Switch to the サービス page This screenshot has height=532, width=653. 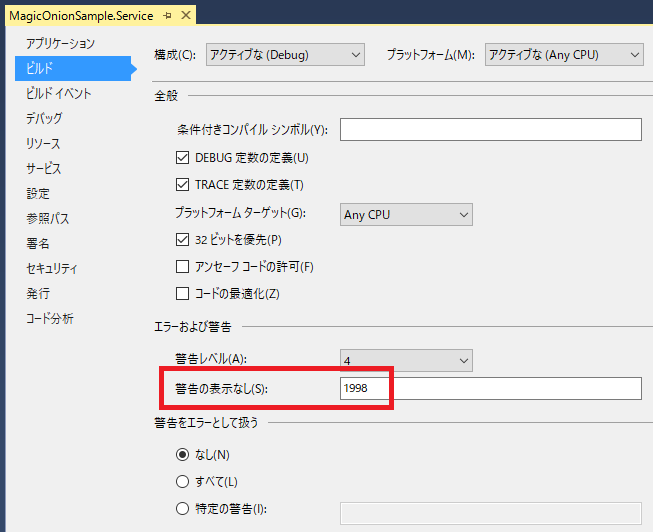point(43,168)
